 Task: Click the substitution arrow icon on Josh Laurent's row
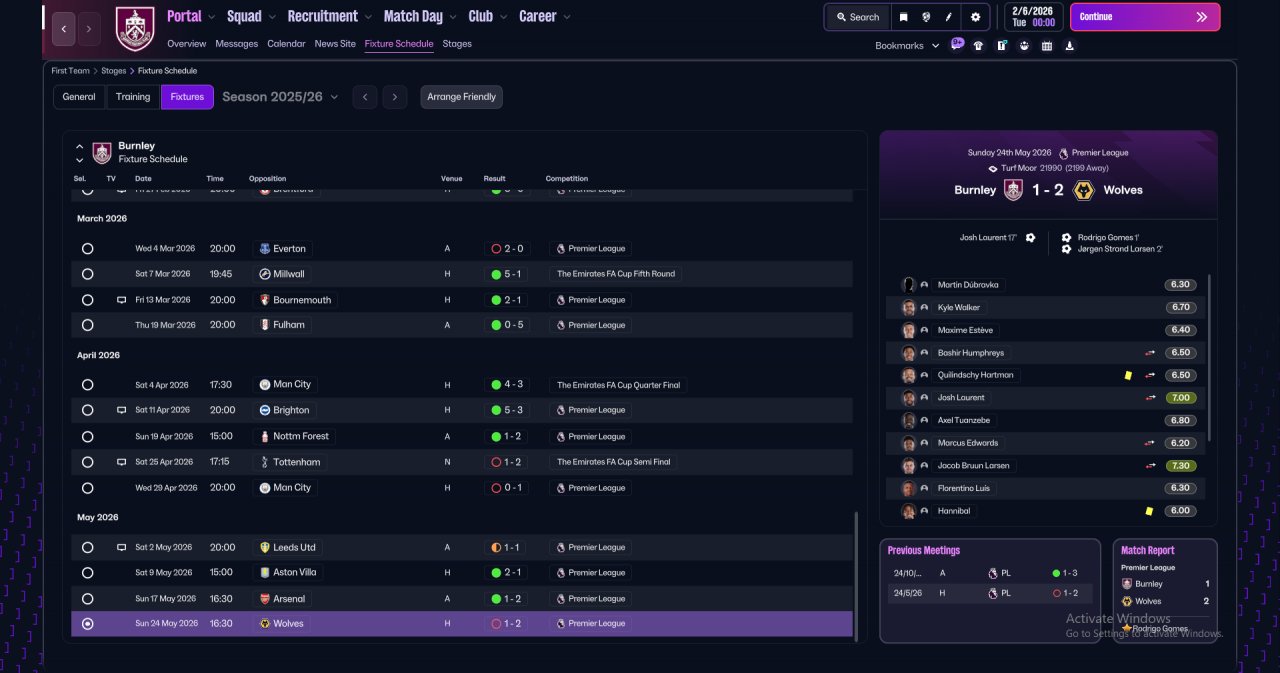1150,398
